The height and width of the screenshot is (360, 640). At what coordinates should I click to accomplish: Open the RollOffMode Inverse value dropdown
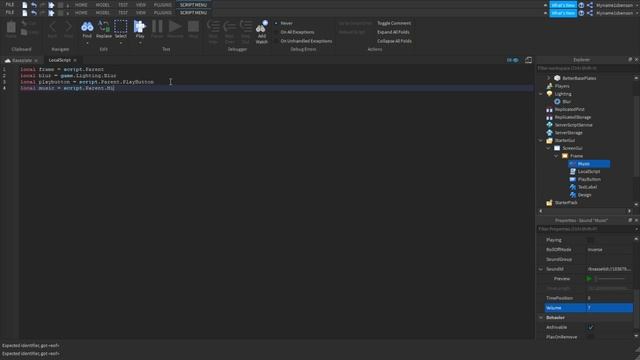pos(610,250)
